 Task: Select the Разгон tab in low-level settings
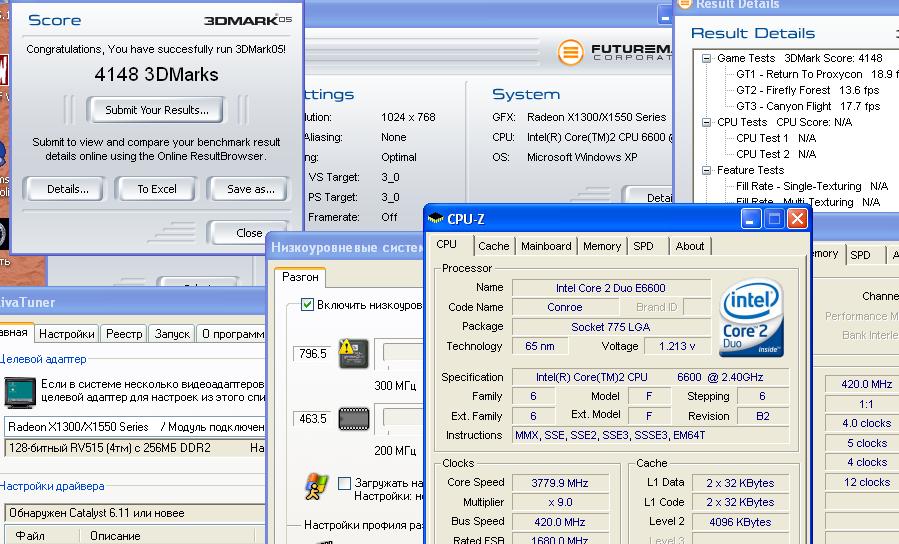click(300, 277)
